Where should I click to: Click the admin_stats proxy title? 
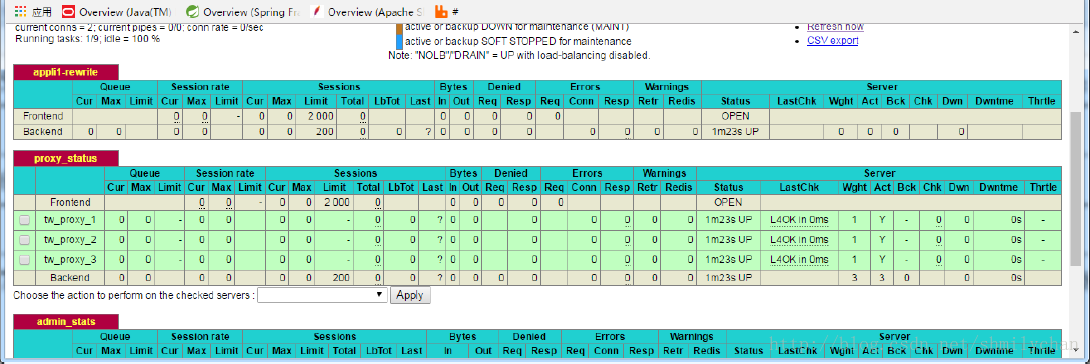coord(65,322)
